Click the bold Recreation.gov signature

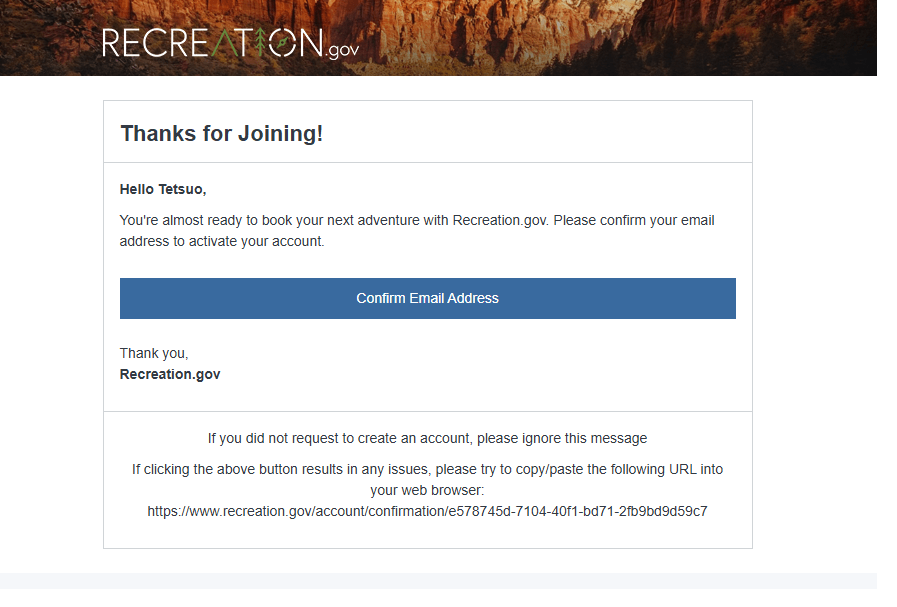(170, 375)
